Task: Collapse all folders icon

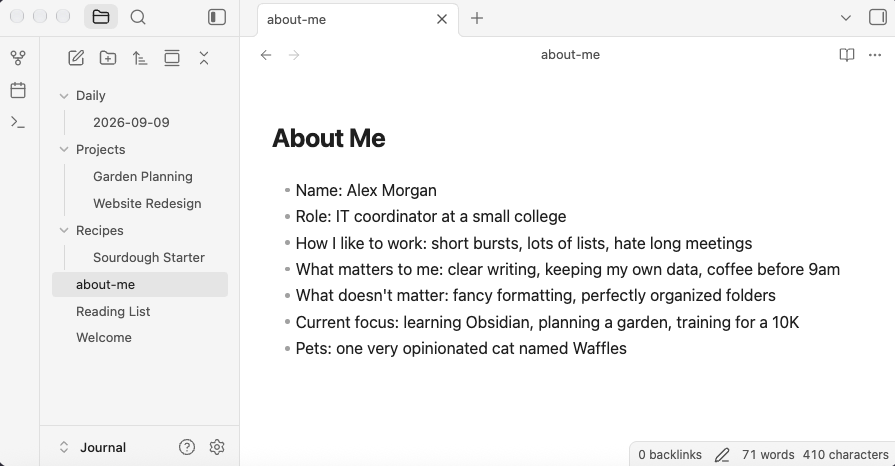Action: click(204, 58)
